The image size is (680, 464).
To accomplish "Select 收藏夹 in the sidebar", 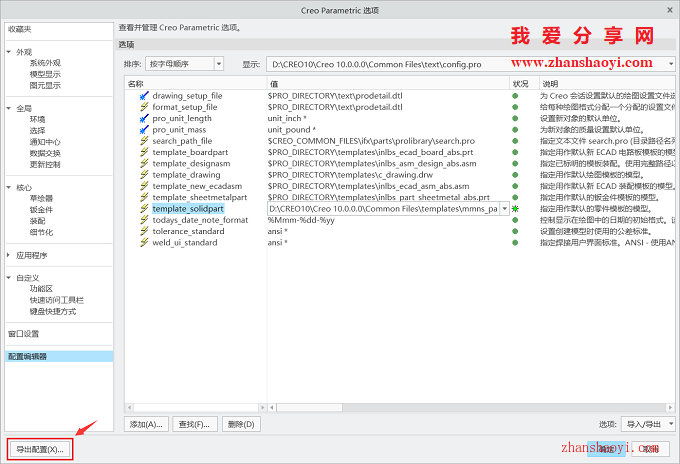I will [20, 29].
